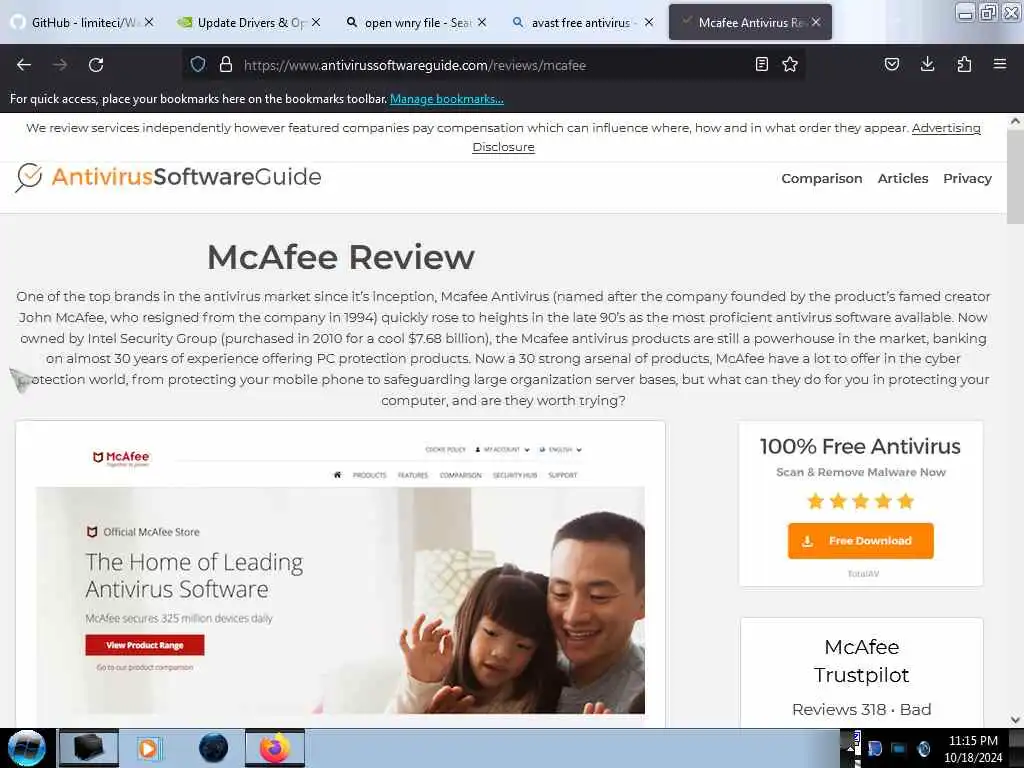
Task: Open the media player taskbar icon
Action: 148,748
